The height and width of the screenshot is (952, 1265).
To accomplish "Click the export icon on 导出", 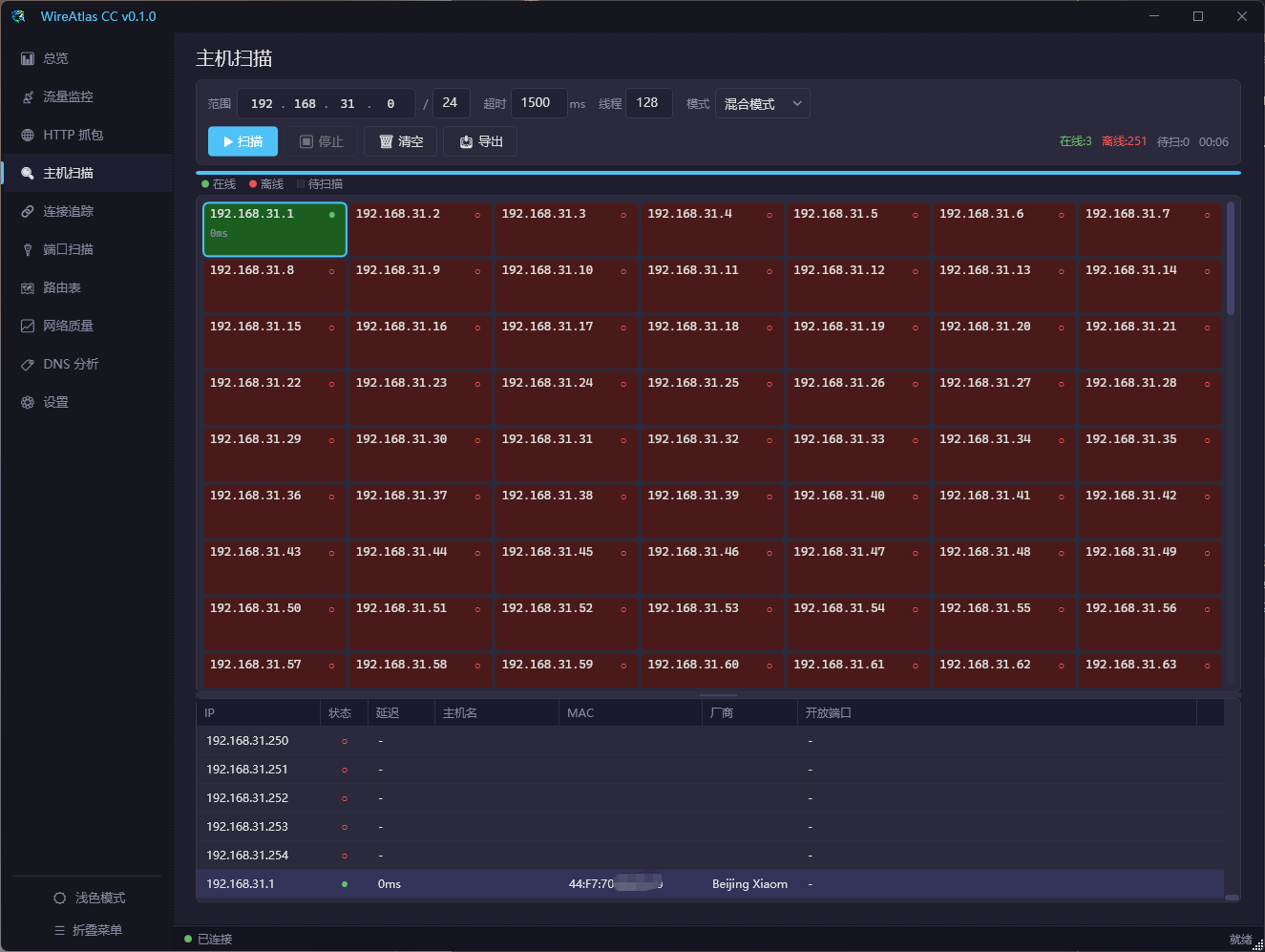I will tap(466, 141).
